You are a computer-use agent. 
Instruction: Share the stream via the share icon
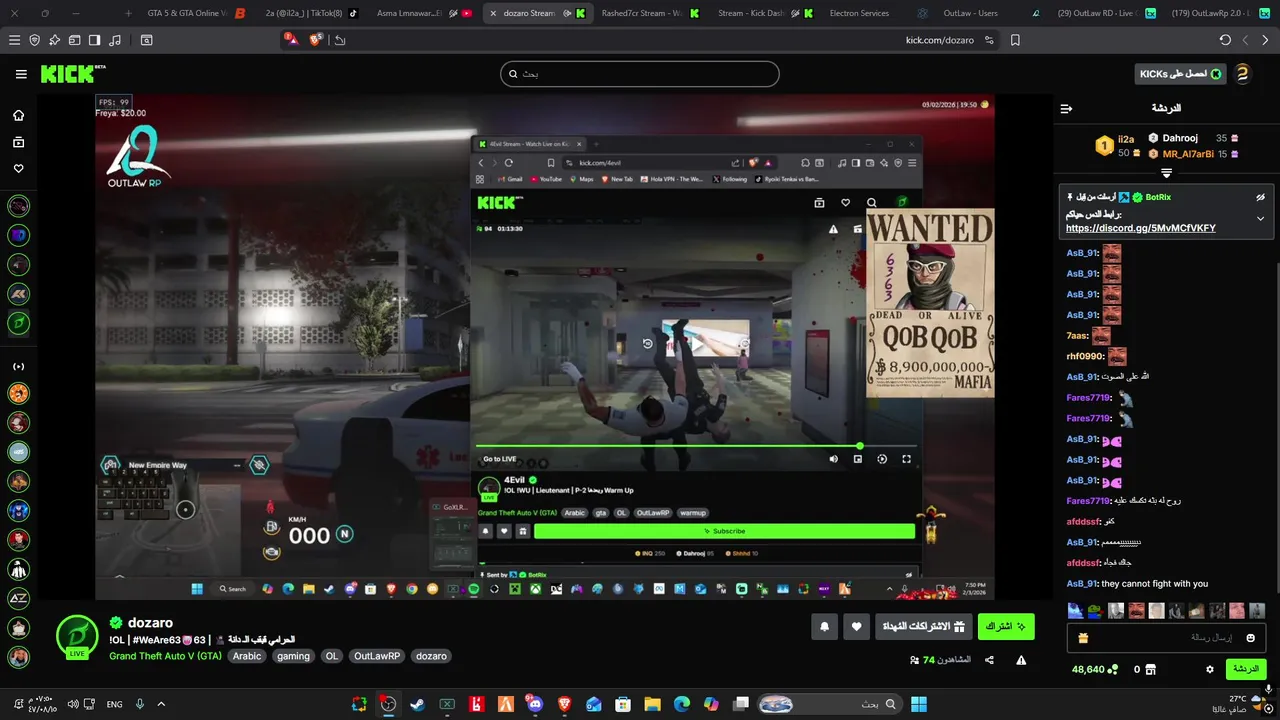tap(989, 660)
